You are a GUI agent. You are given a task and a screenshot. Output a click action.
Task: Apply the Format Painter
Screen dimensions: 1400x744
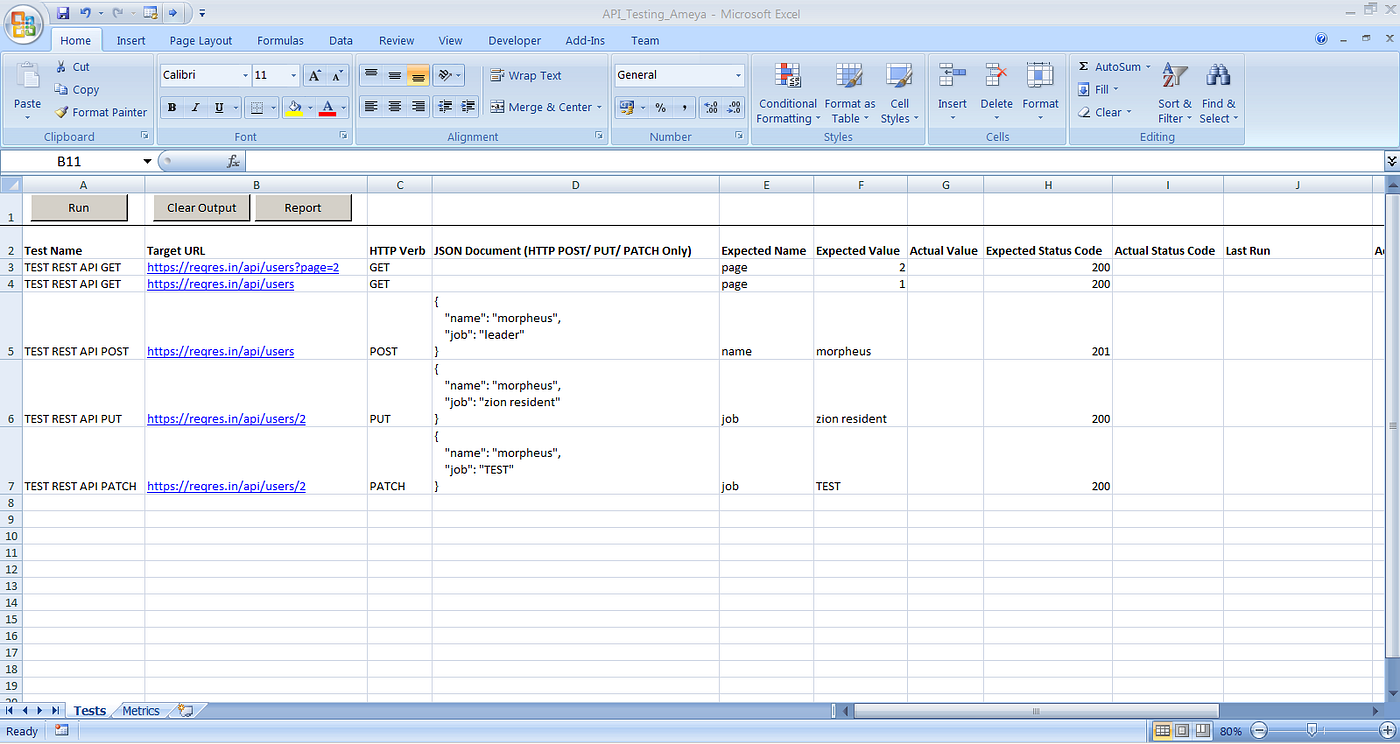100,111
